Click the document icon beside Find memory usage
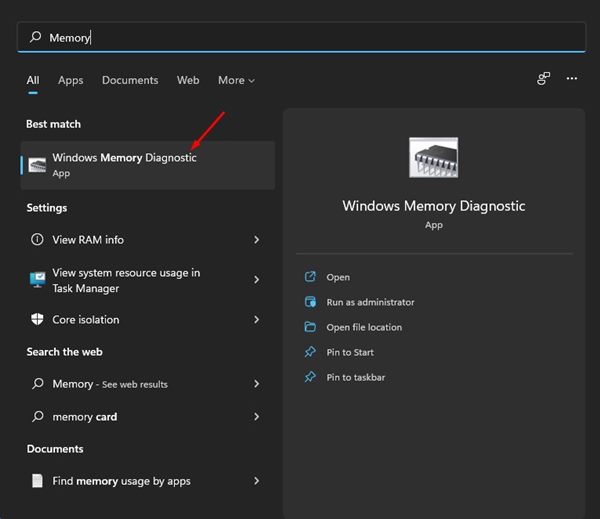 click(x=37, y=481)
